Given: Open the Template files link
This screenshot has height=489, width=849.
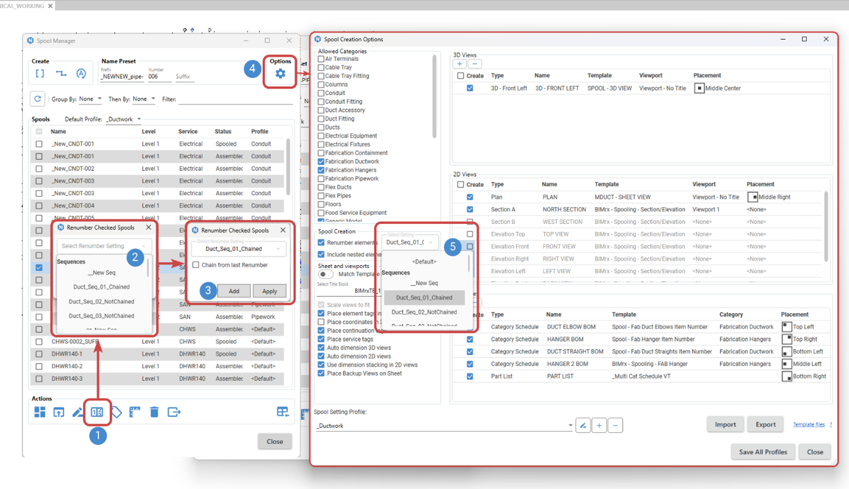Looking at the screenshot, I should [x=809, y=425].
